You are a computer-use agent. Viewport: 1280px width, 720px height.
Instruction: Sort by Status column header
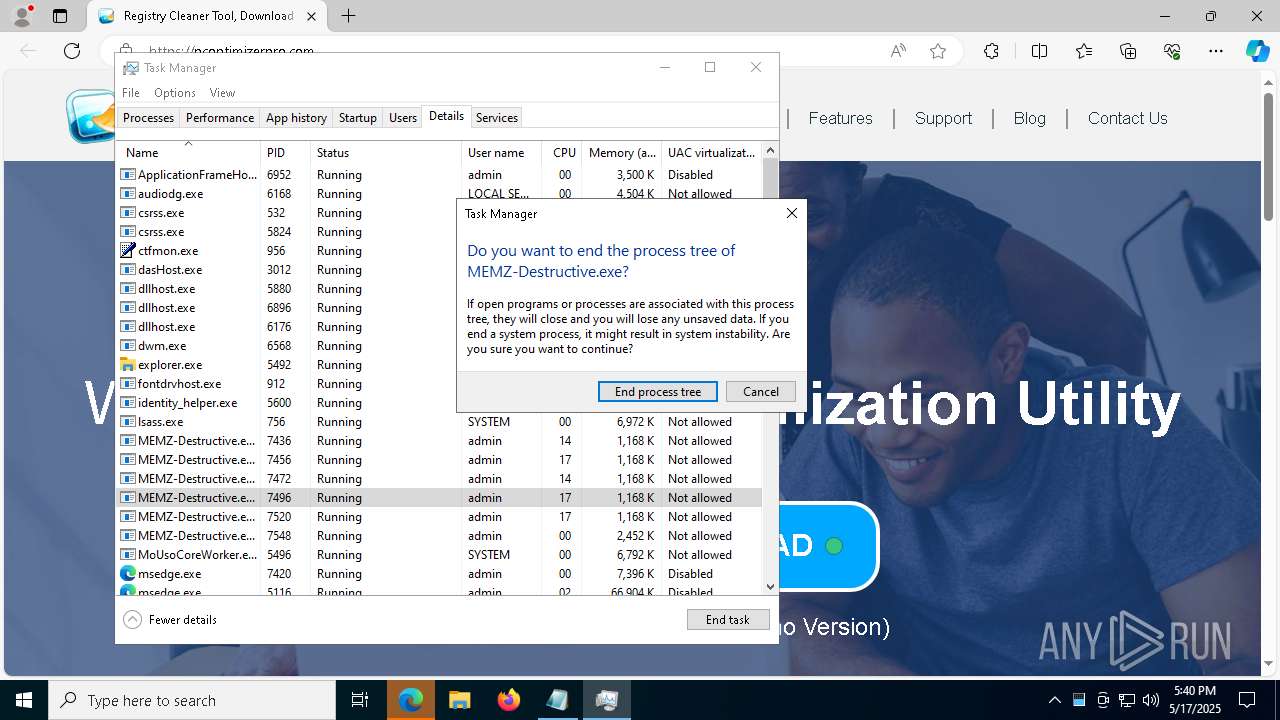(386, 153)
